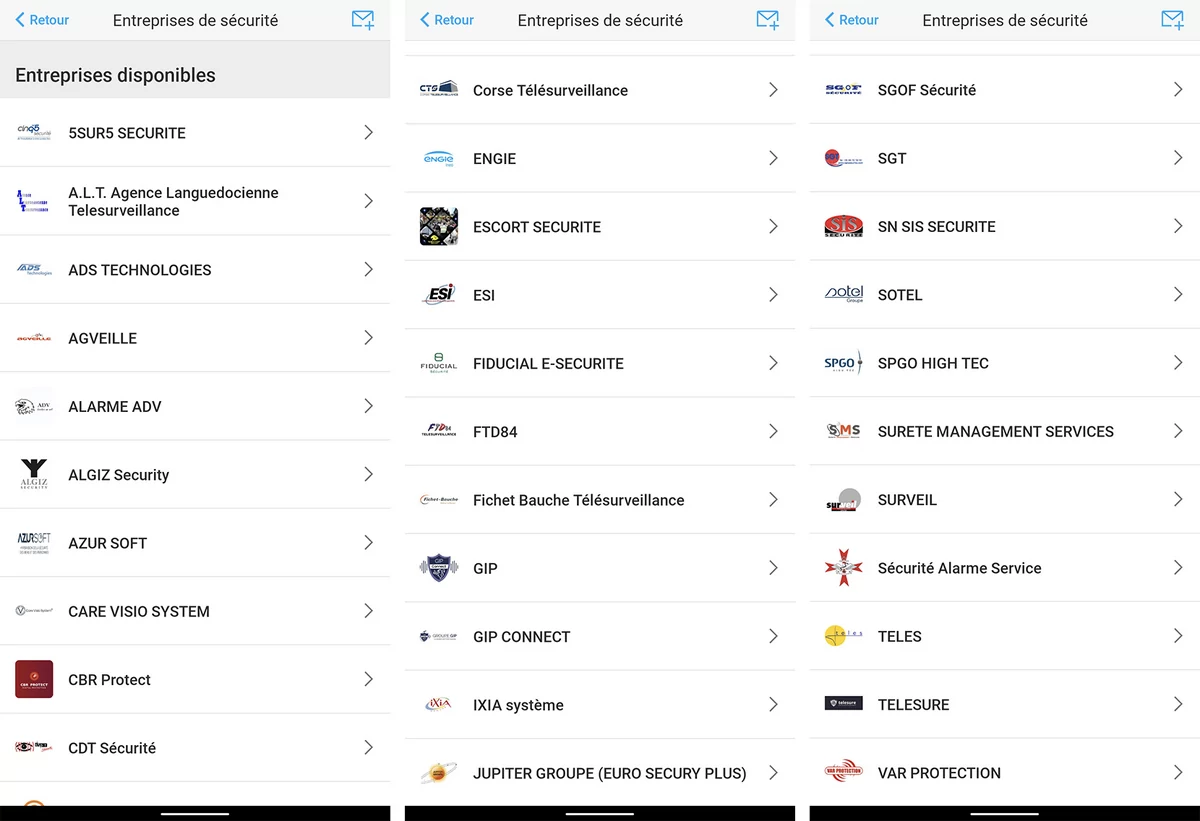Tap the SN SIS SECURITE red logo
1200x821 pixels.
[x=844, y=227]
